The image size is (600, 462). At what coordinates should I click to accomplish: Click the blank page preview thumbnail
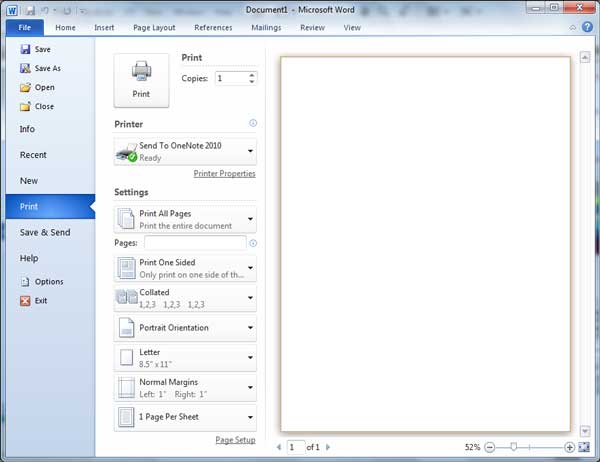click(x=425, y=244)
